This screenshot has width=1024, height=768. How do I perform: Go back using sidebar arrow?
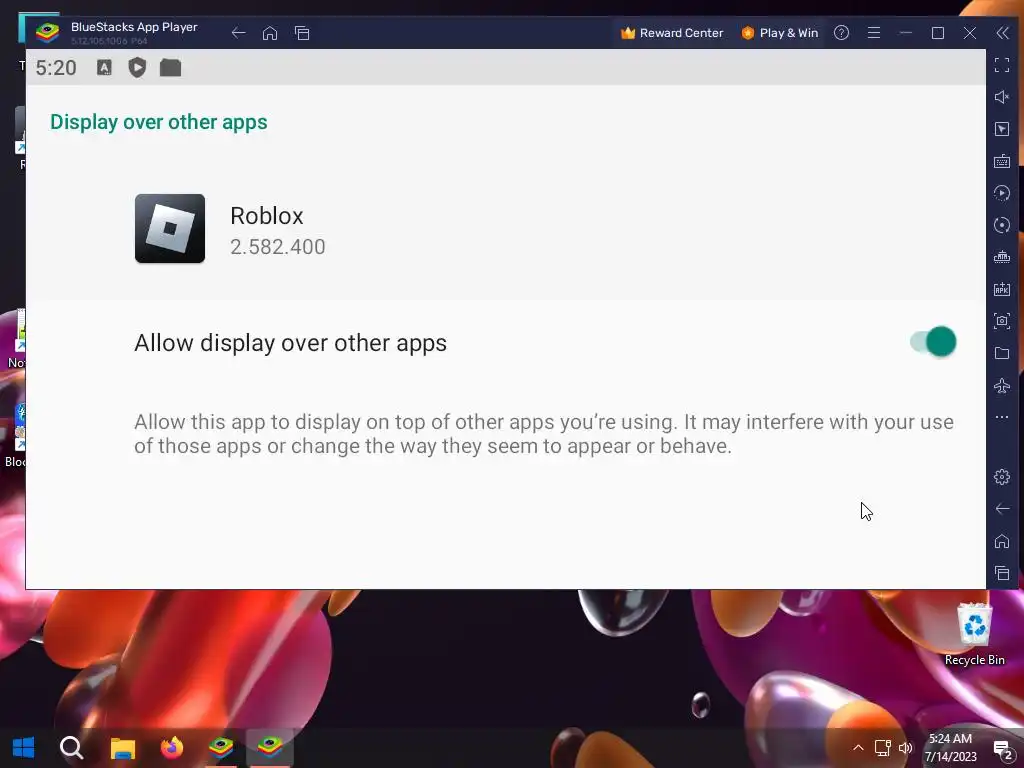(x=1002, y=509)
